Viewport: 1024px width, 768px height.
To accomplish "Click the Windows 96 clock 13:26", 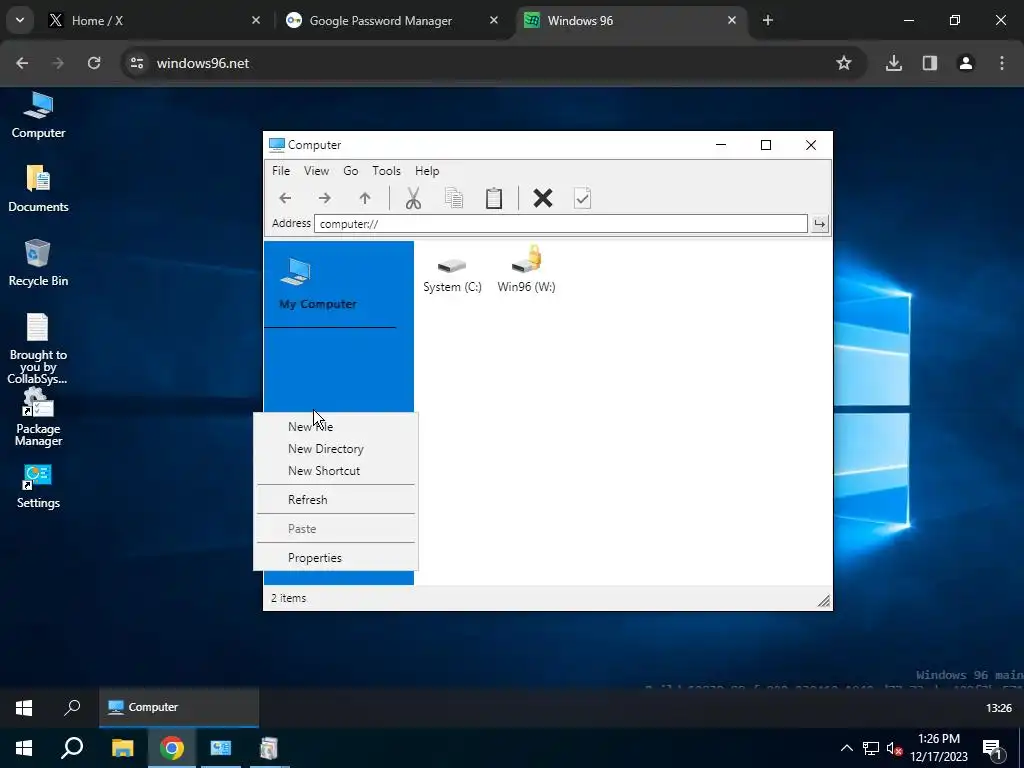I will click(x=999, y=708).
